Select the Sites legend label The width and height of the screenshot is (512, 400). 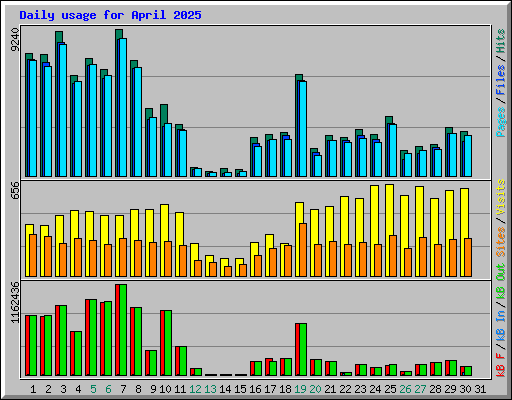[501, 242]
